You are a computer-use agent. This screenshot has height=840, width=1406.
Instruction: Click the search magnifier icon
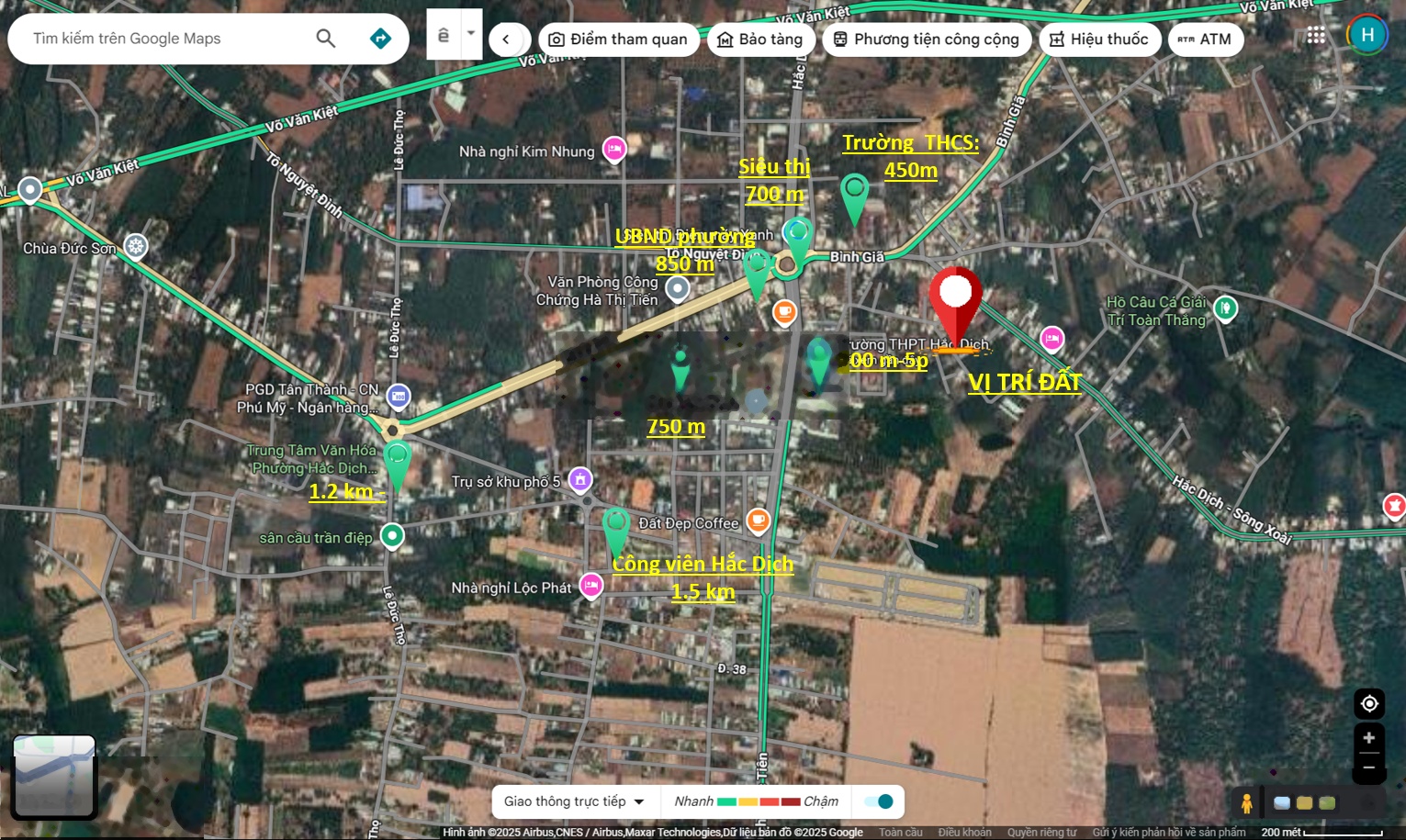pos(326,39)
